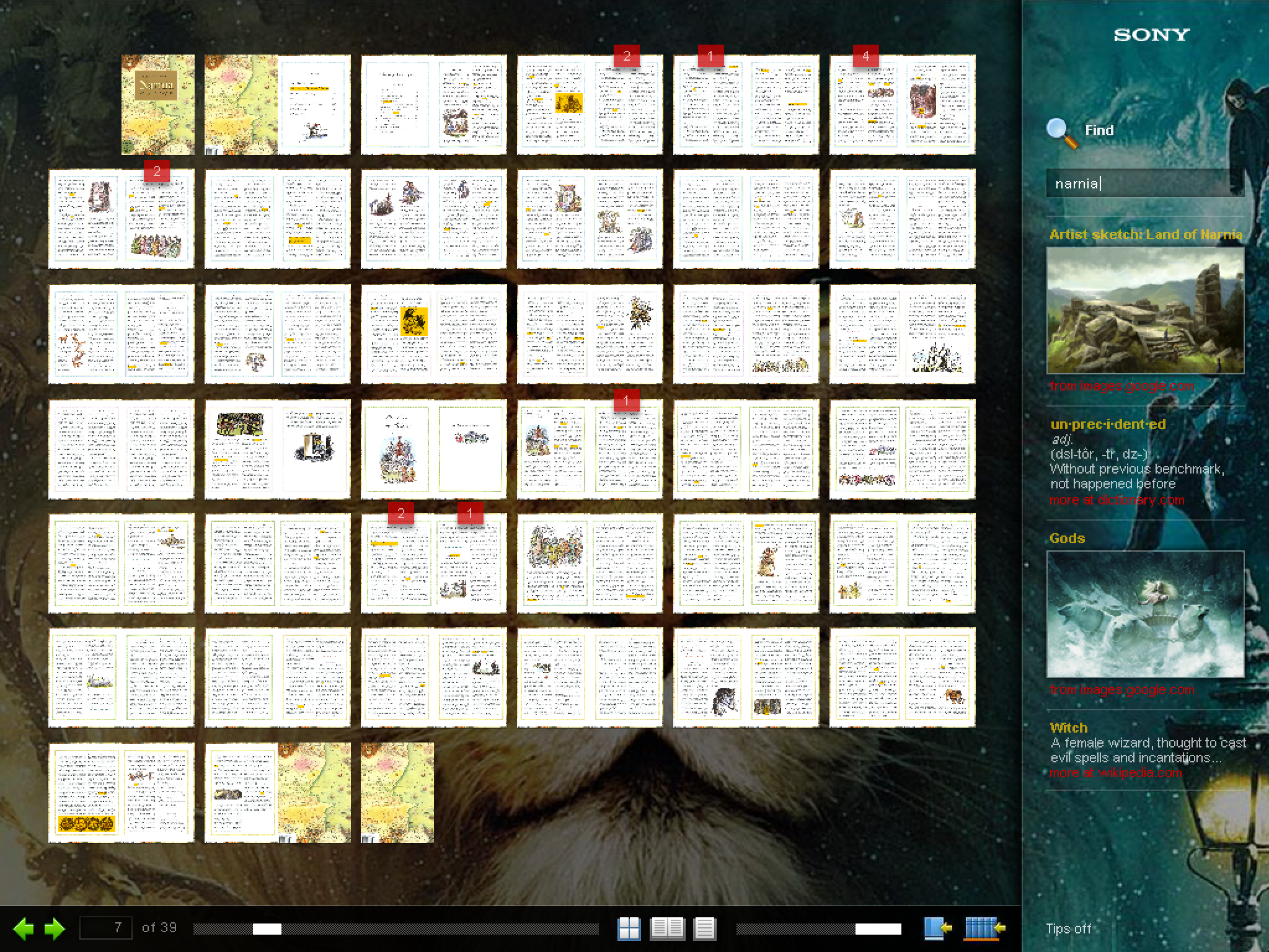Go to next page with right green arrow
The height and width of the screenshot is (952, 1269).
[x=55, y=928]
